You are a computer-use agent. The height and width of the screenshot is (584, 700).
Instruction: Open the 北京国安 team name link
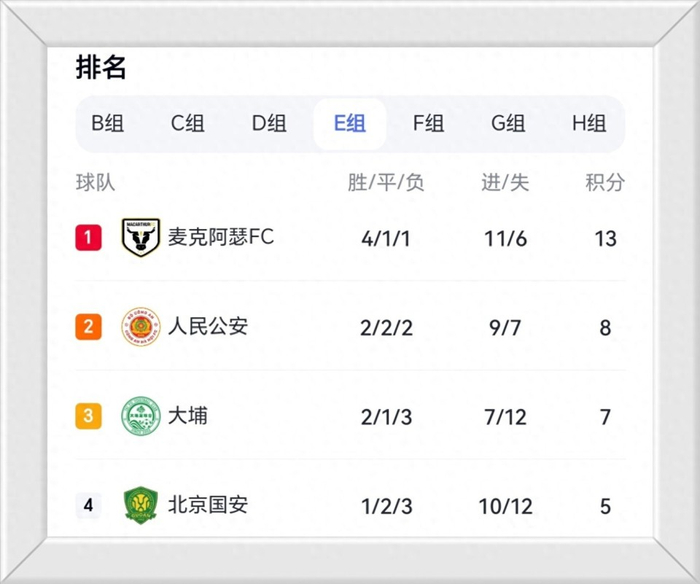208,504
